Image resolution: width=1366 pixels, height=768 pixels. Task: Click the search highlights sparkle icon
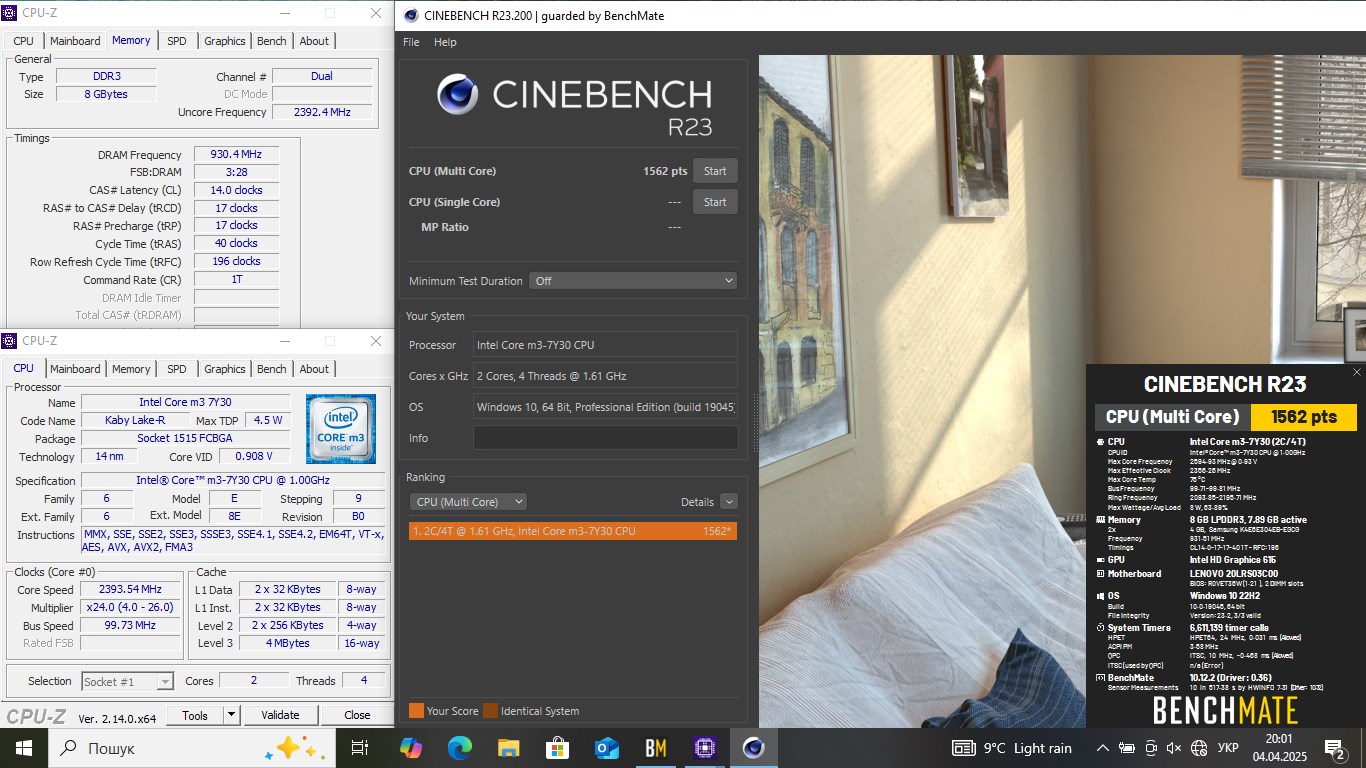[295, 748]
